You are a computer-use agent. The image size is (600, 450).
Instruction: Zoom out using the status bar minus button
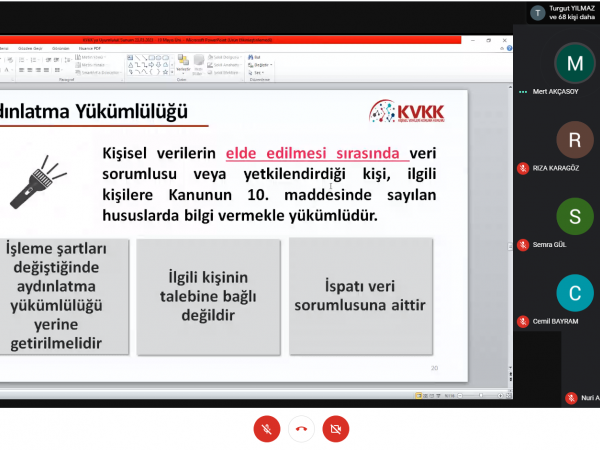(x=460, y=396)
